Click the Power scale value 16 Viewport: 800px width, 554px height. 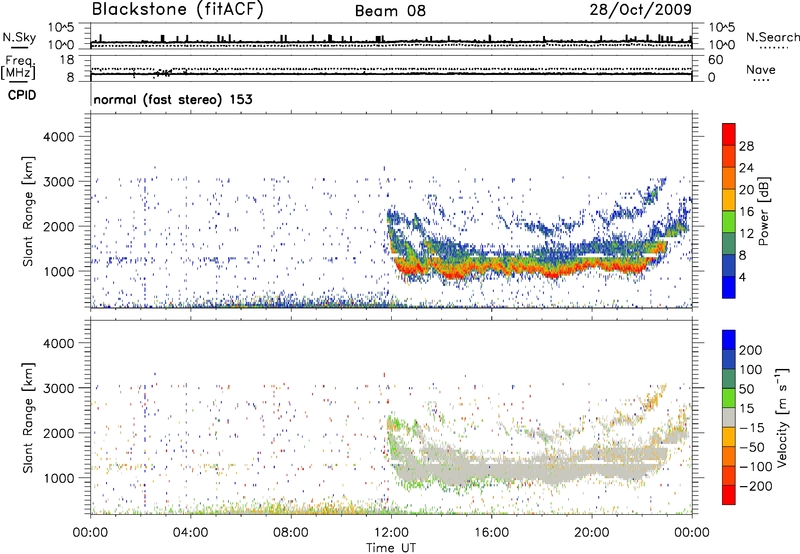tap(746, 212)
